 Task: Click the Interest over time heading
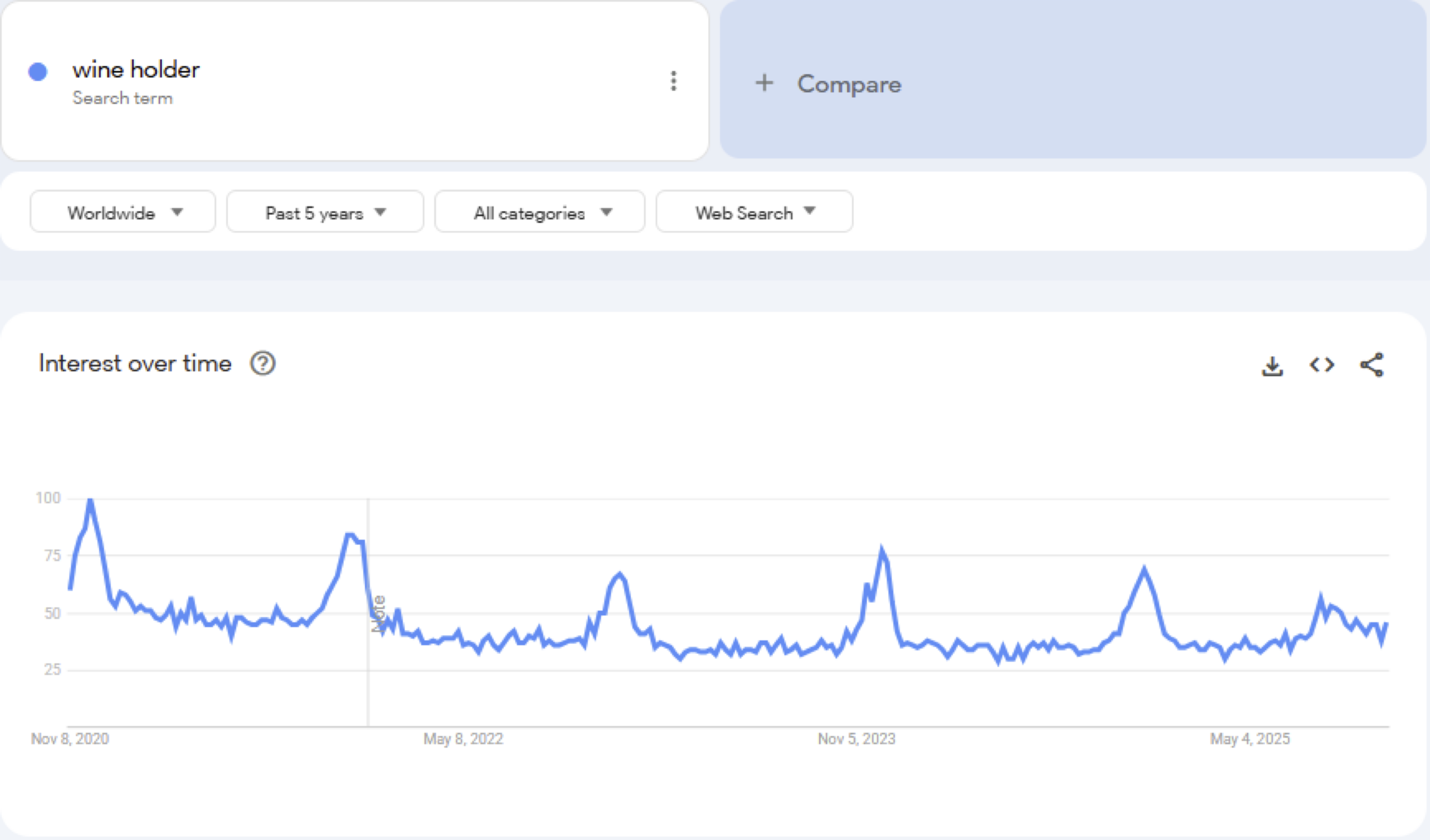click(x=135, y=363)
